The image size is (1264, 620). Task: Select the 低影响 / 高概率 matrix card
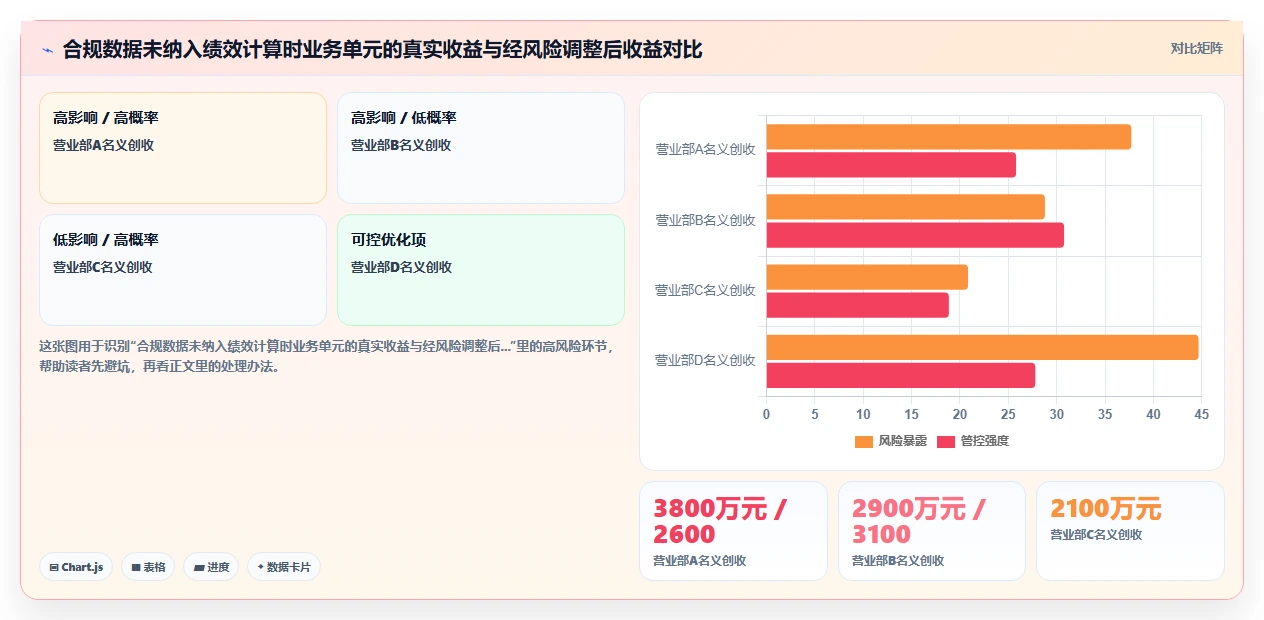[183, 270]
